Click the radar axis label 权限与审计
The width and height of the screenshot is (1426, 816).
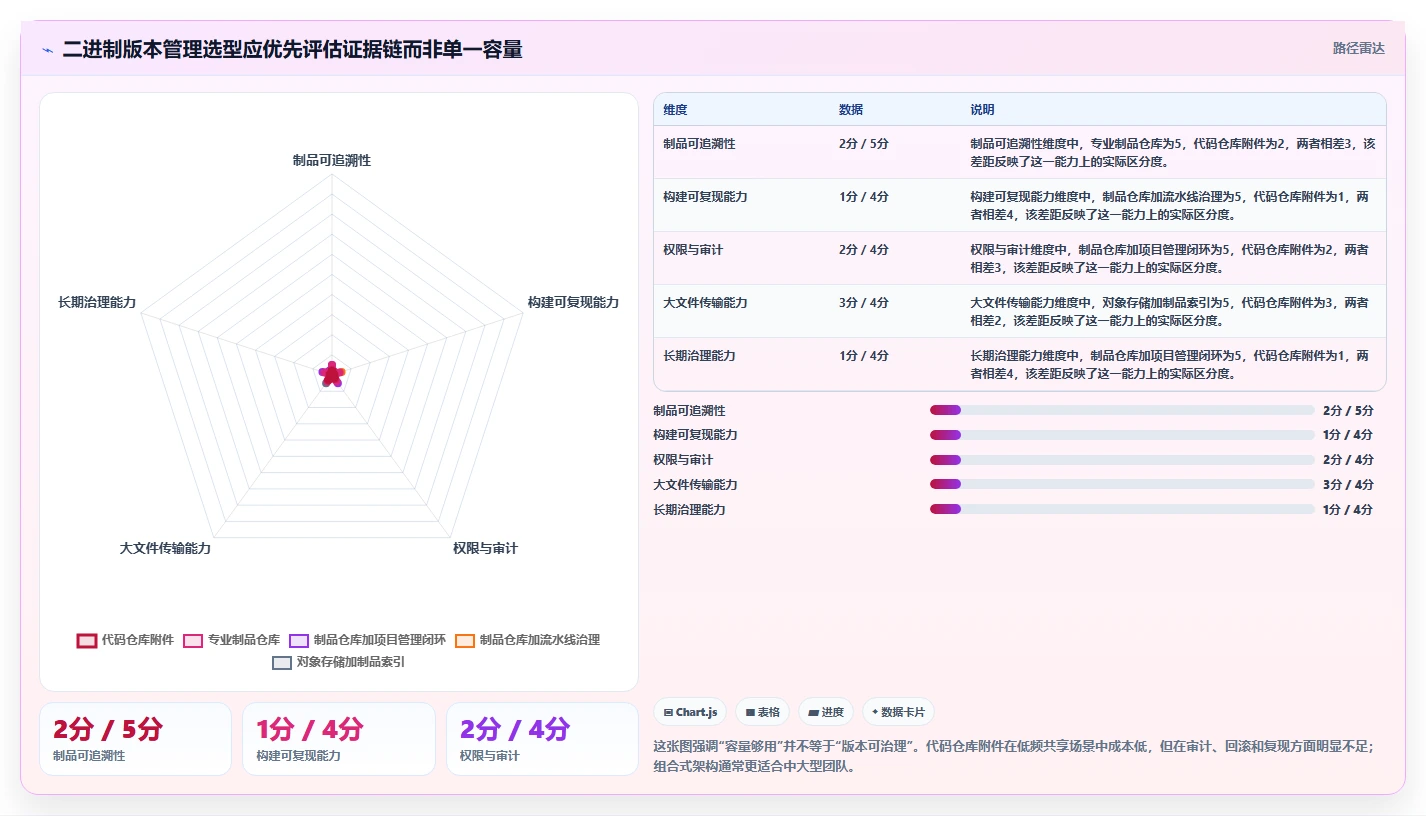[485, 548]
